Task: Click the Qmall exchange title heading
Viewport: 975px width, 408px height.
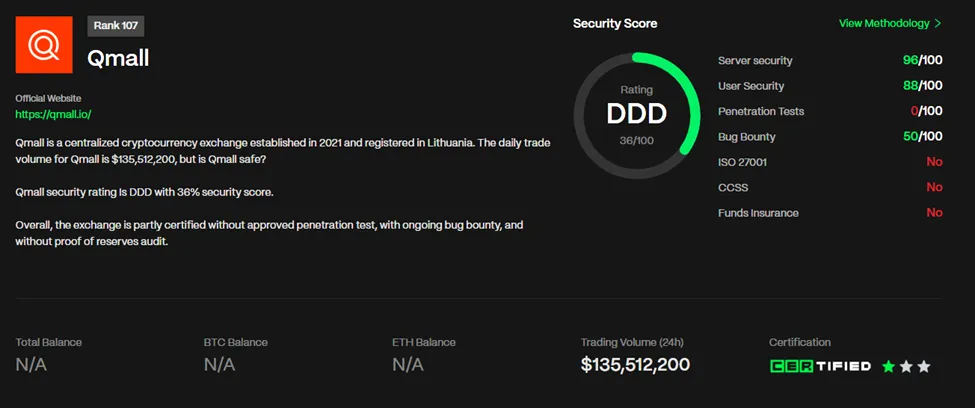Action: pos(118,58)
